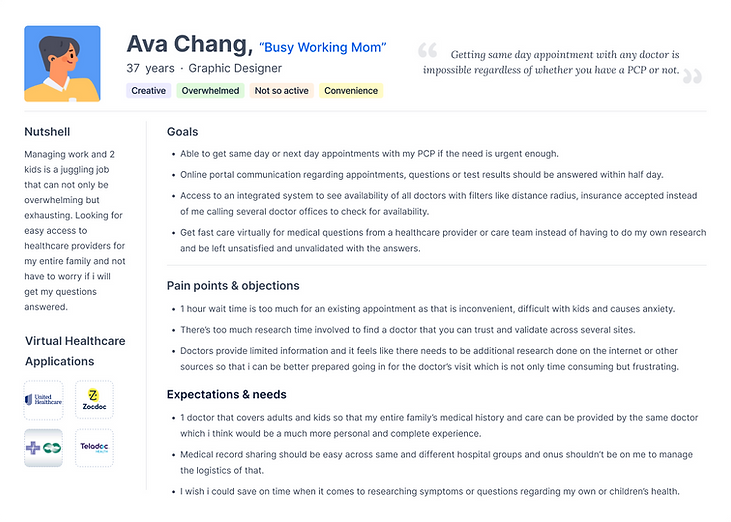The image size is (731, 522).
Task: Choose the Convenience tag
Action: [351, 90]
